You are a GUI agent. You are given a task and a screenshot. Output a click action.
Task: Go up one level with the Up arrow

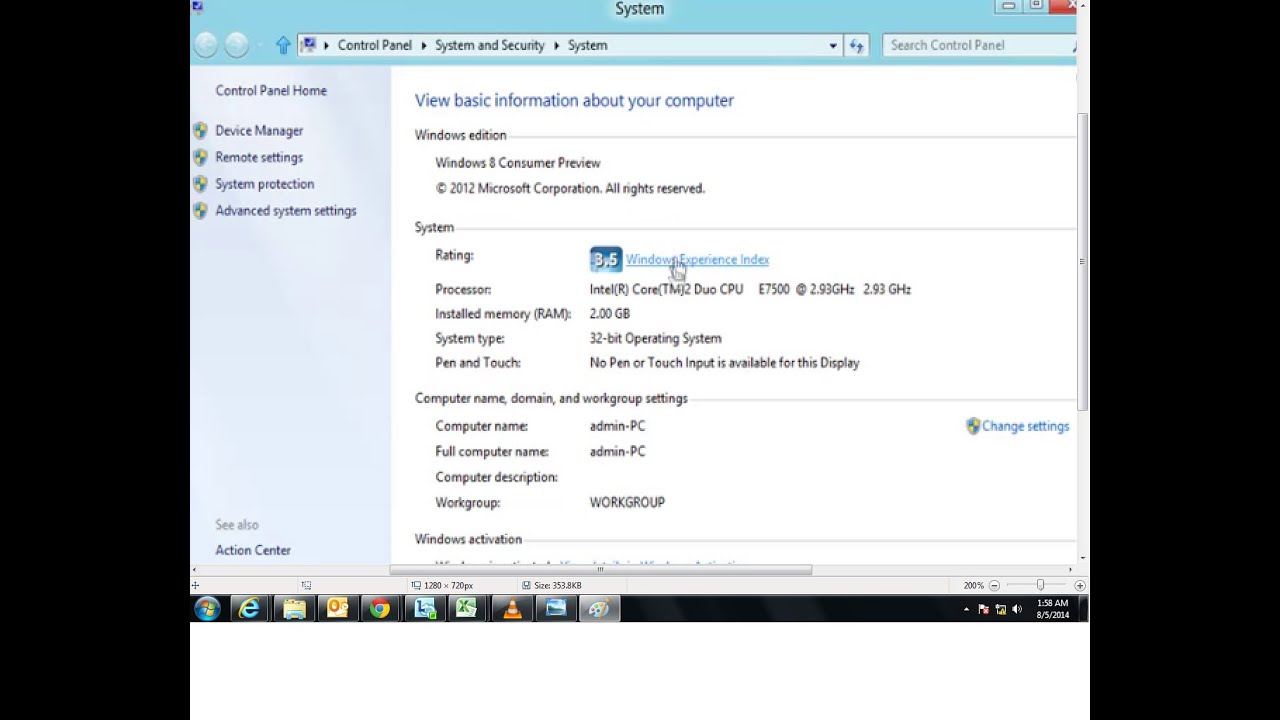coord(283,45)
